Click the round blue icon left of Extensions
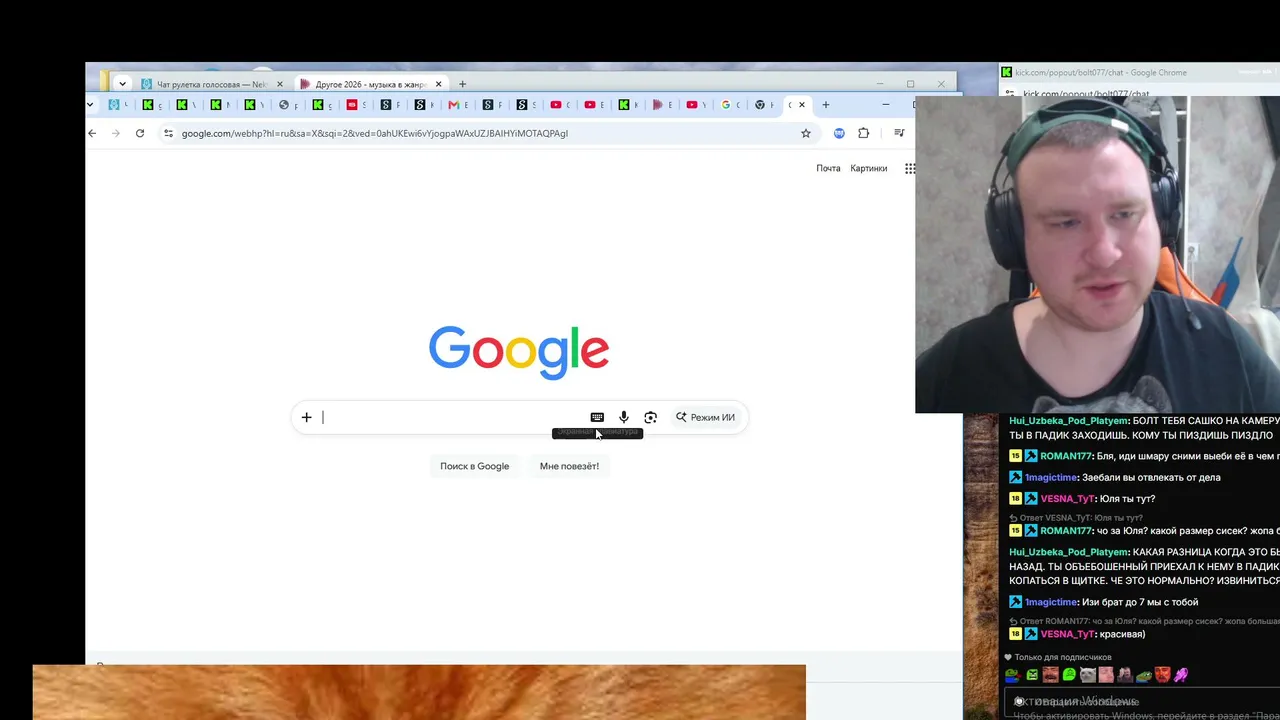Viewport: 1280px width, 720px height. pos(839,133)
